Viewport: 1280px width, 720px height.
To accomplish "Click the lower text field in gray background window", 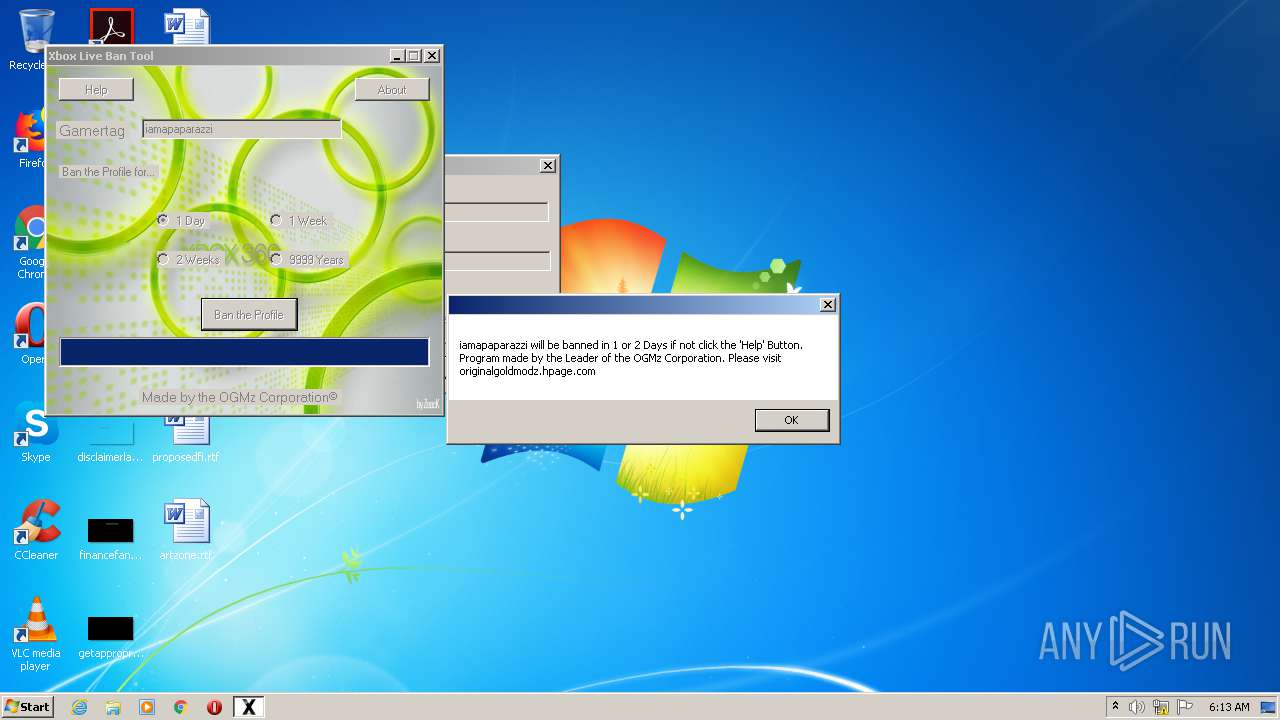I will click(x=497, y=261).
